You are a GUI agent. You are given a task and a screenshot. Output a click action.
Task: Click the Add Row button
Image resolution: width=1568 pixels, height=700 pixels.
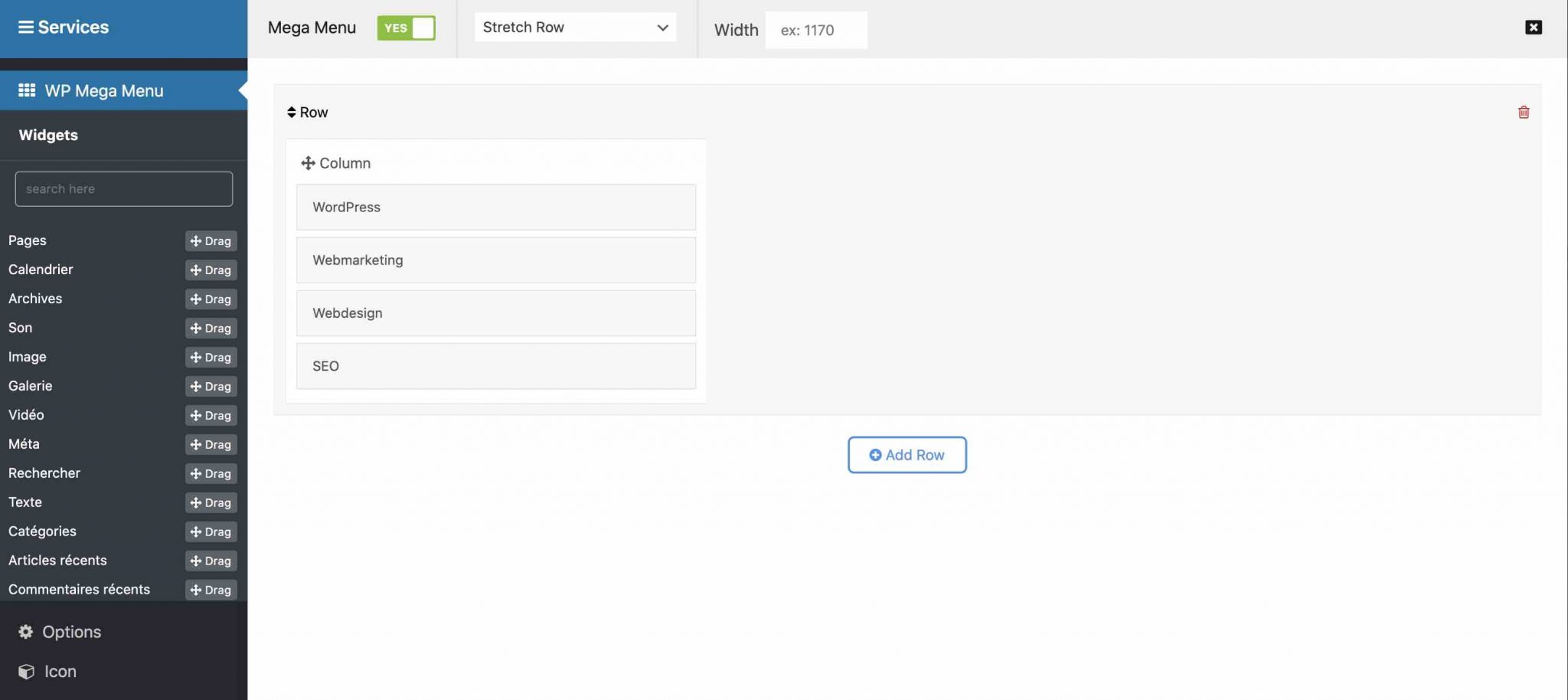coord(906,454)
